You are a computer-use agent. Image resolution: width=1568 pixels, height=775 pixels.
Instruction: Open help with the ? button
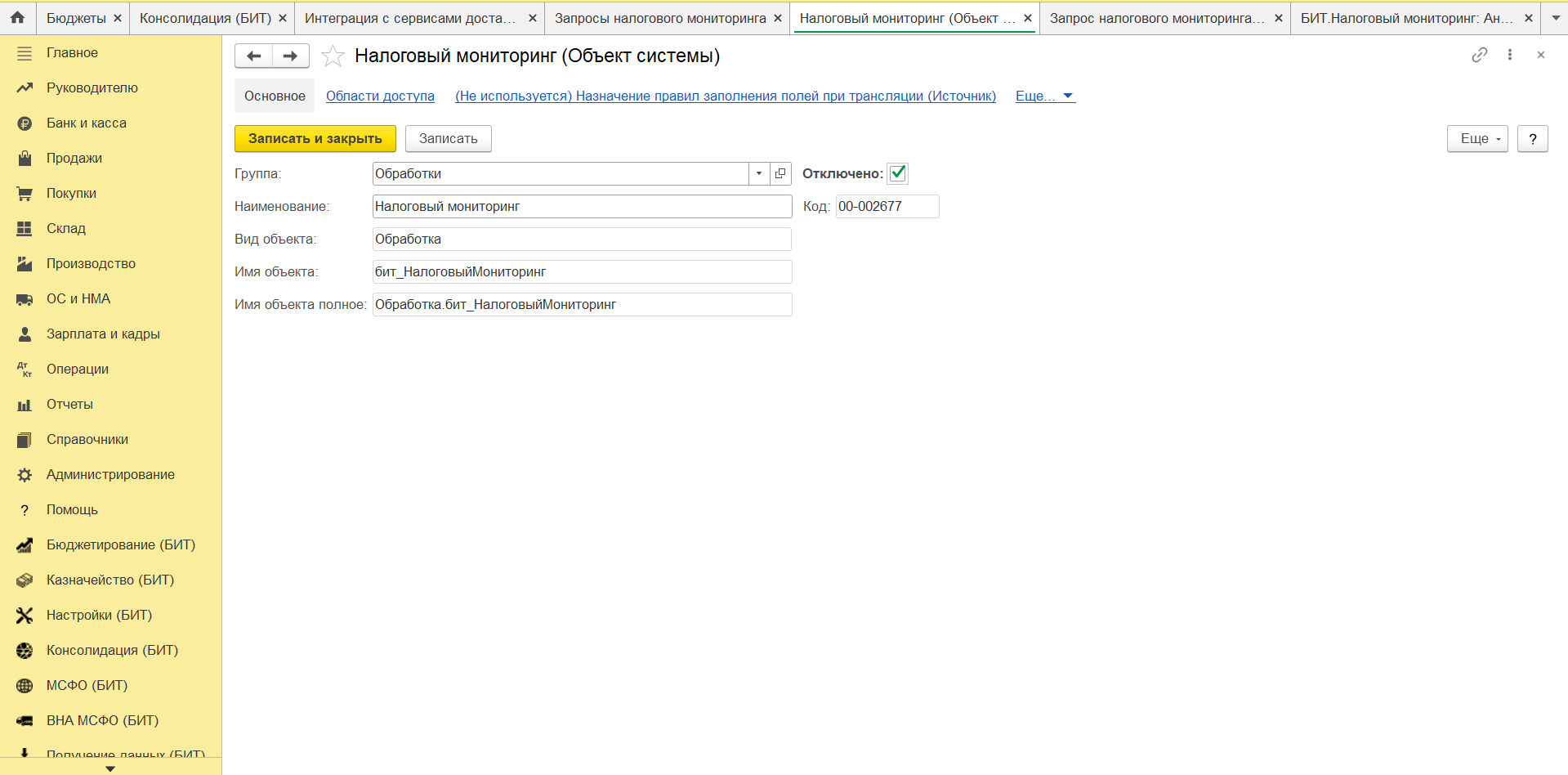[1533, 139]
